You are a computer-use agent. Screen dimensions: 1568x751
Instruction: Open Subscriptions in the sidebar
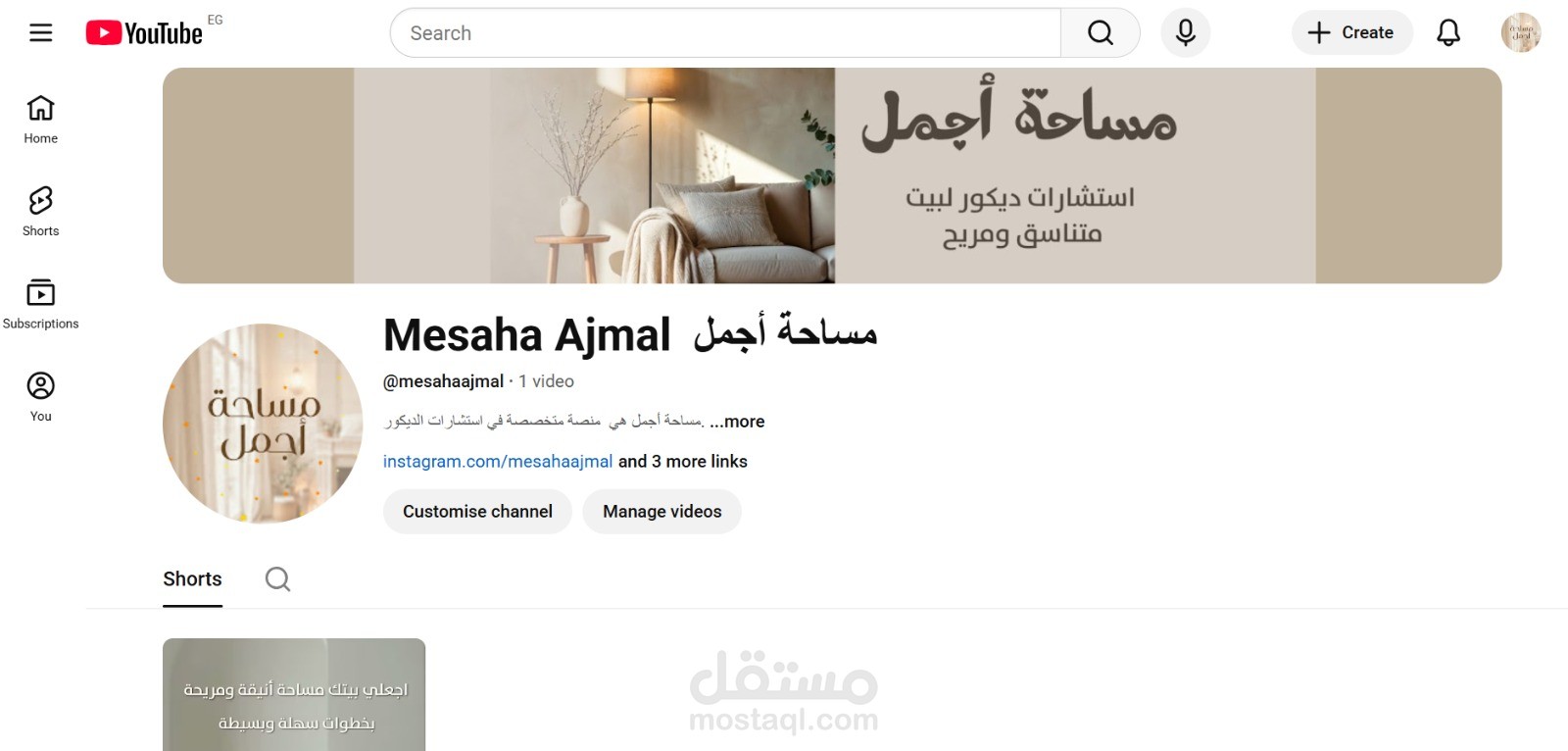(41, 305)
